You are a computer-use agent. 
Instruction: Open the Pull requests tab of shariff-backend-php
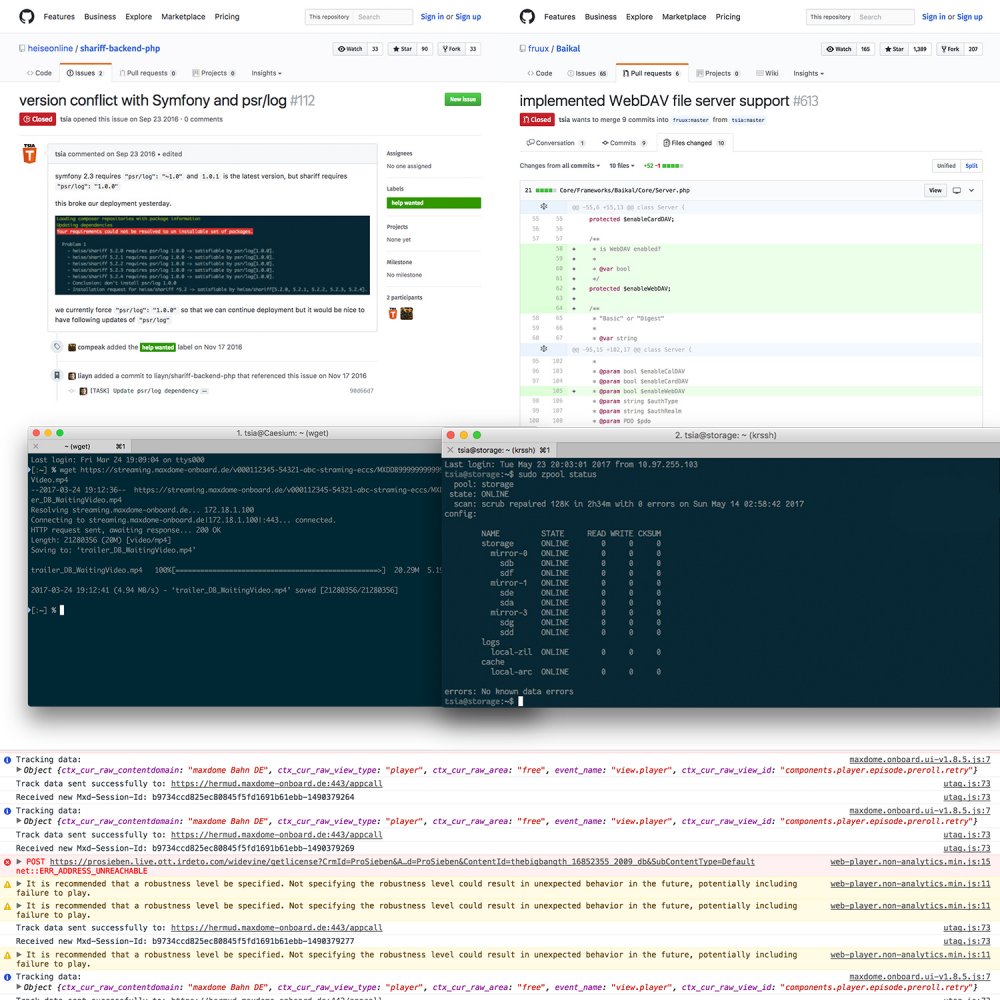[x=148, y=73]
